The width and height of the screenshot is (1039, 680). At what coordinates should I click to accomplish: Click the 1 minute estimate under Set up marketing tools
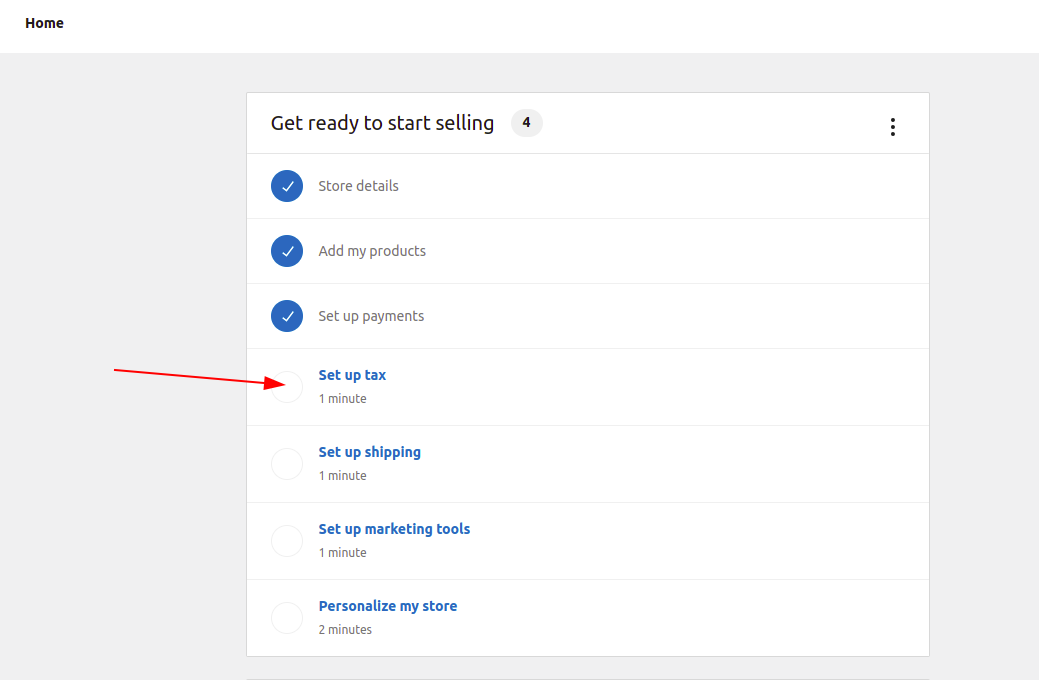tap(343, 552)
